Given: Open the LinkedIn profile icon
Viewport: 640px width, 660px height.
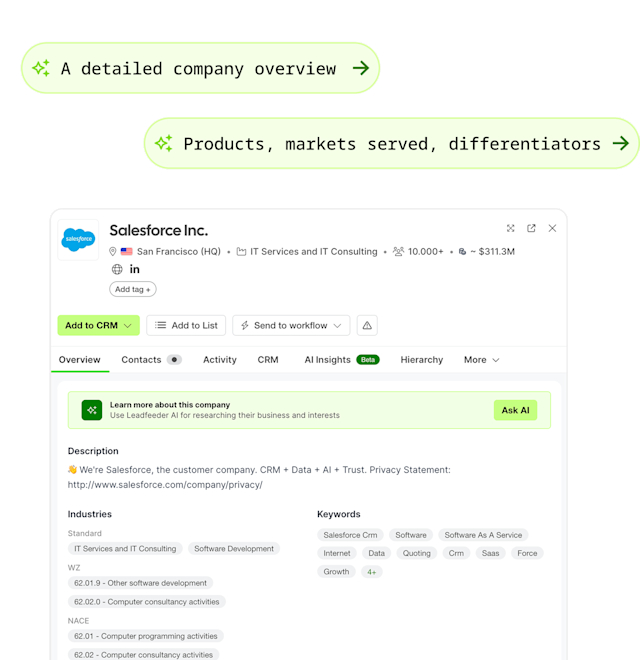Looking at the screenshot, I should [x=134, y=269].
